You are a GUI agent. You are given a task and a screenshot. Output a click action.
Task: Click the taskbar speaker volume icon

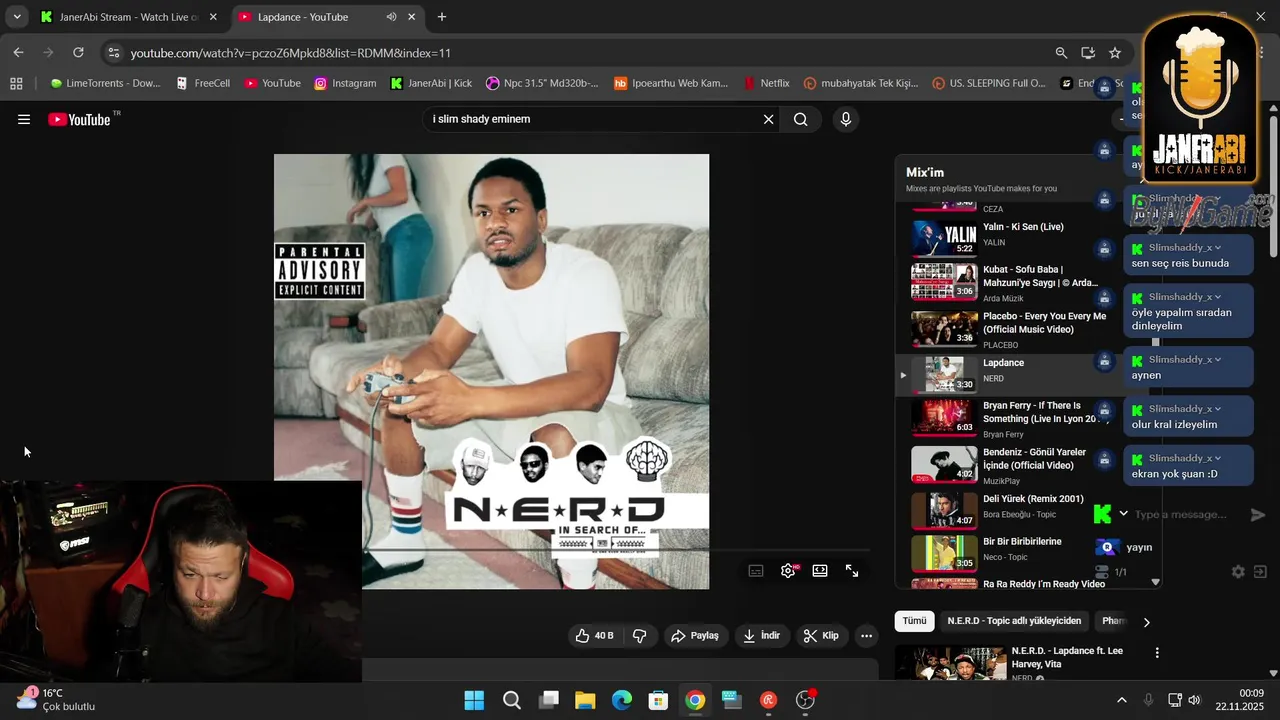(1194, 700)
